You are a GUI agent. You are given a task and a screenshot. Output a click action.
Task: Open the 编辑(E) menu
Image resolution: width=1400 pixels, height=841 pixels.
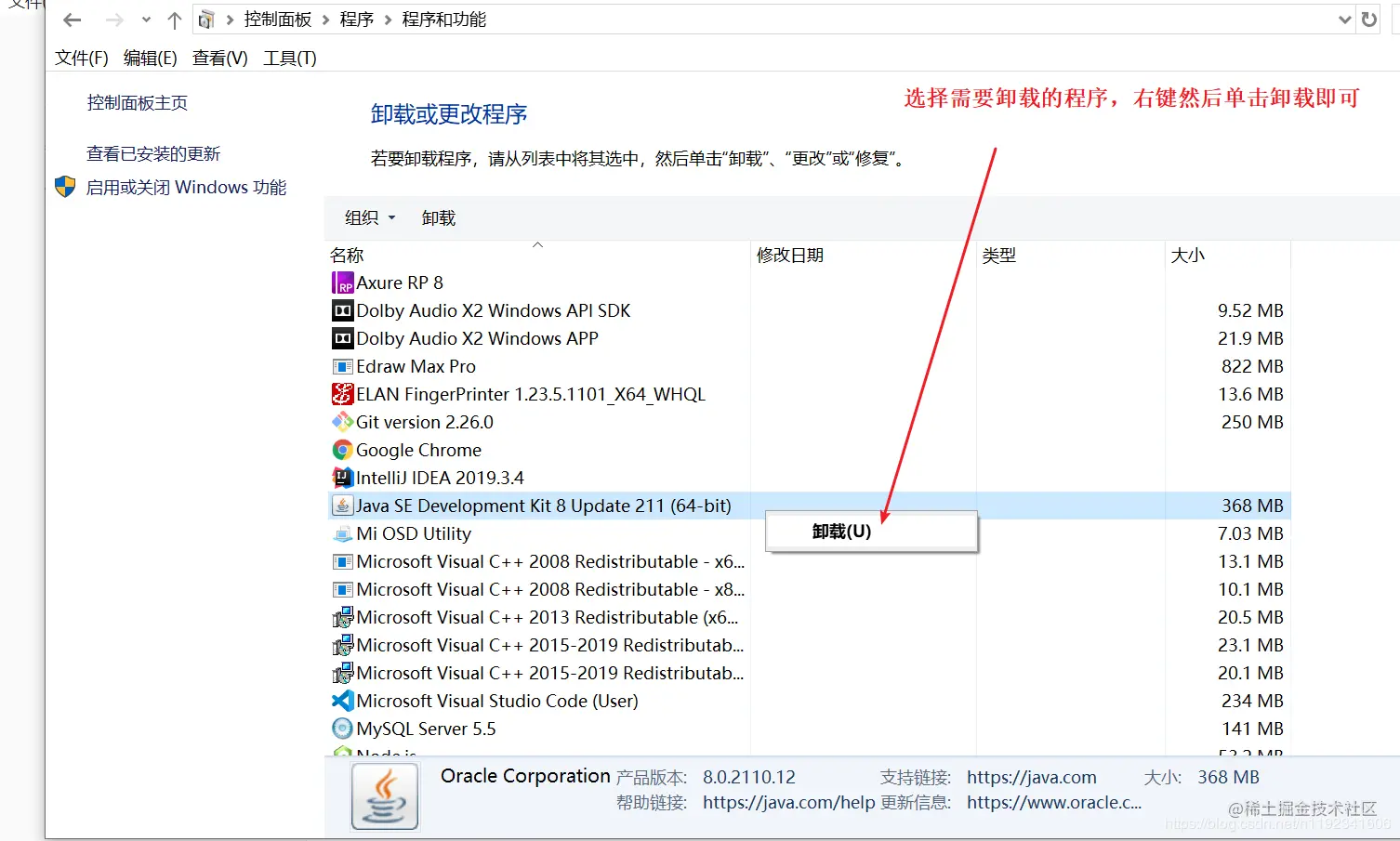pyautogui.click(x=151, y=58)
